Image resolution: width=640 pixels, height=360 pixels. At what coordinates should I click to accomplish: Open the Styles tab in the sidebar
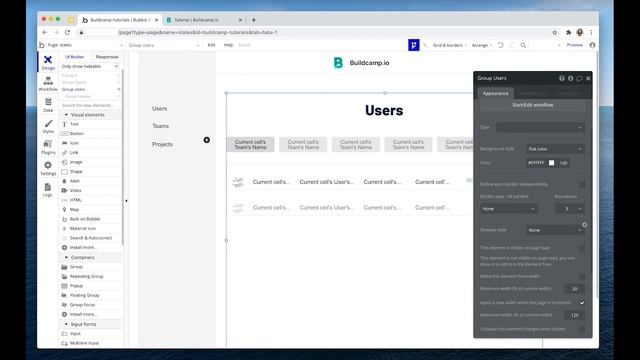[x=48, y=126]
